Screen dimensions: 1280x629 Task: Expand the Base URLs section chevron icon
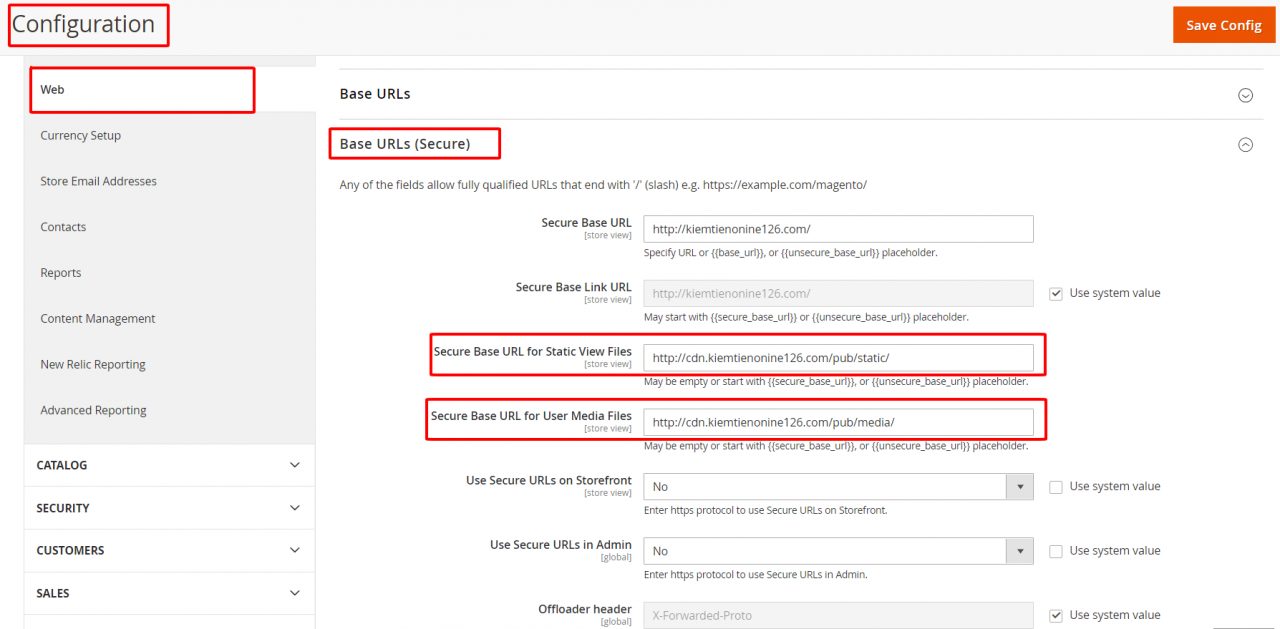coord(1245,95)
